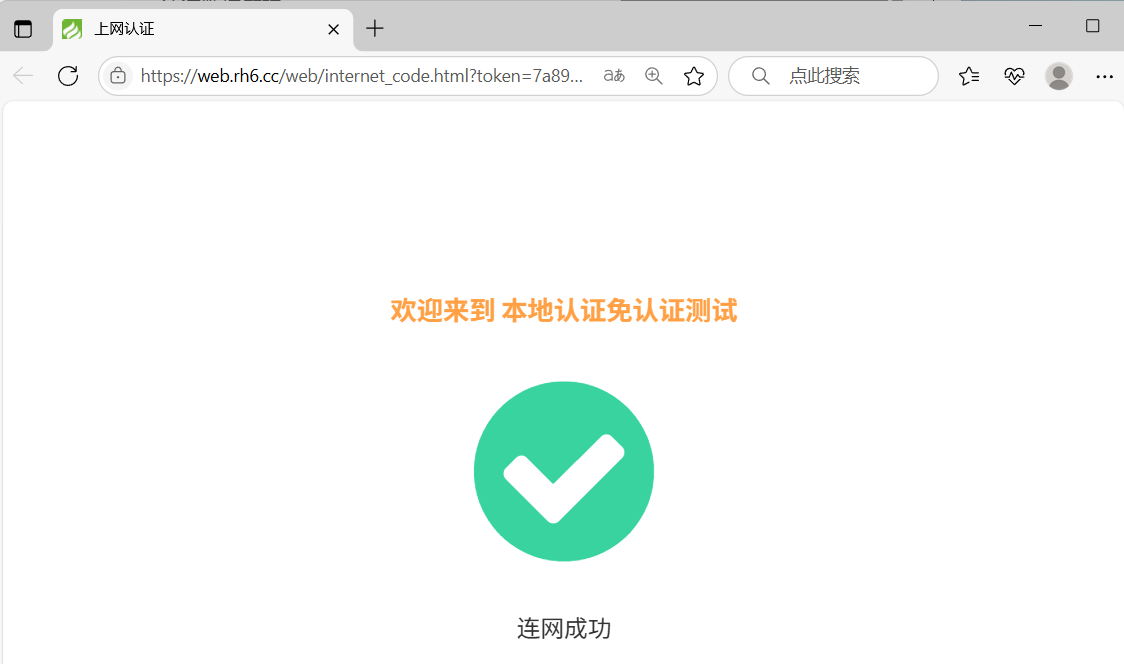The width and height of the screenshot is (1124, 664).
Task: Click the search magnifier icon
Action: [x=761, y=75]
